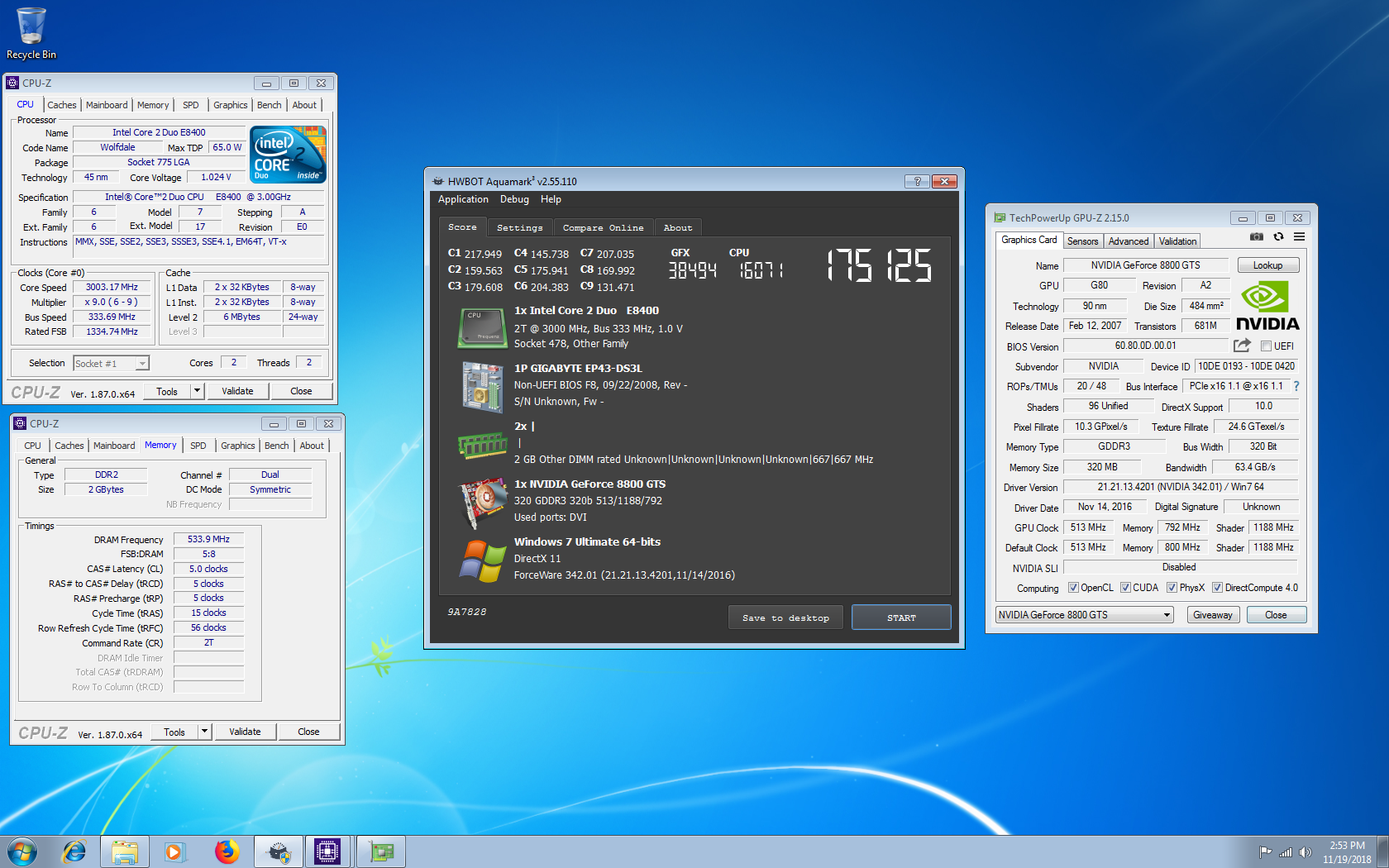This screenshot has width=1389, height=868.
Task: Click the Bus Interface question mark icon
Action: click(x=1296, y=386)
